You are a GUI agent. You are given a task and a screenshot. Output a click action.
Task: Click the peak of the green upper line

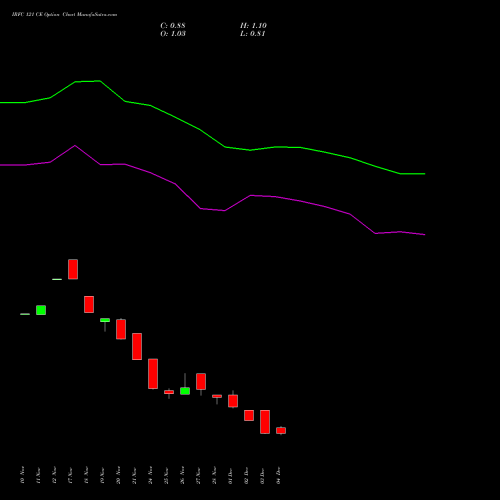pos(99,81)
